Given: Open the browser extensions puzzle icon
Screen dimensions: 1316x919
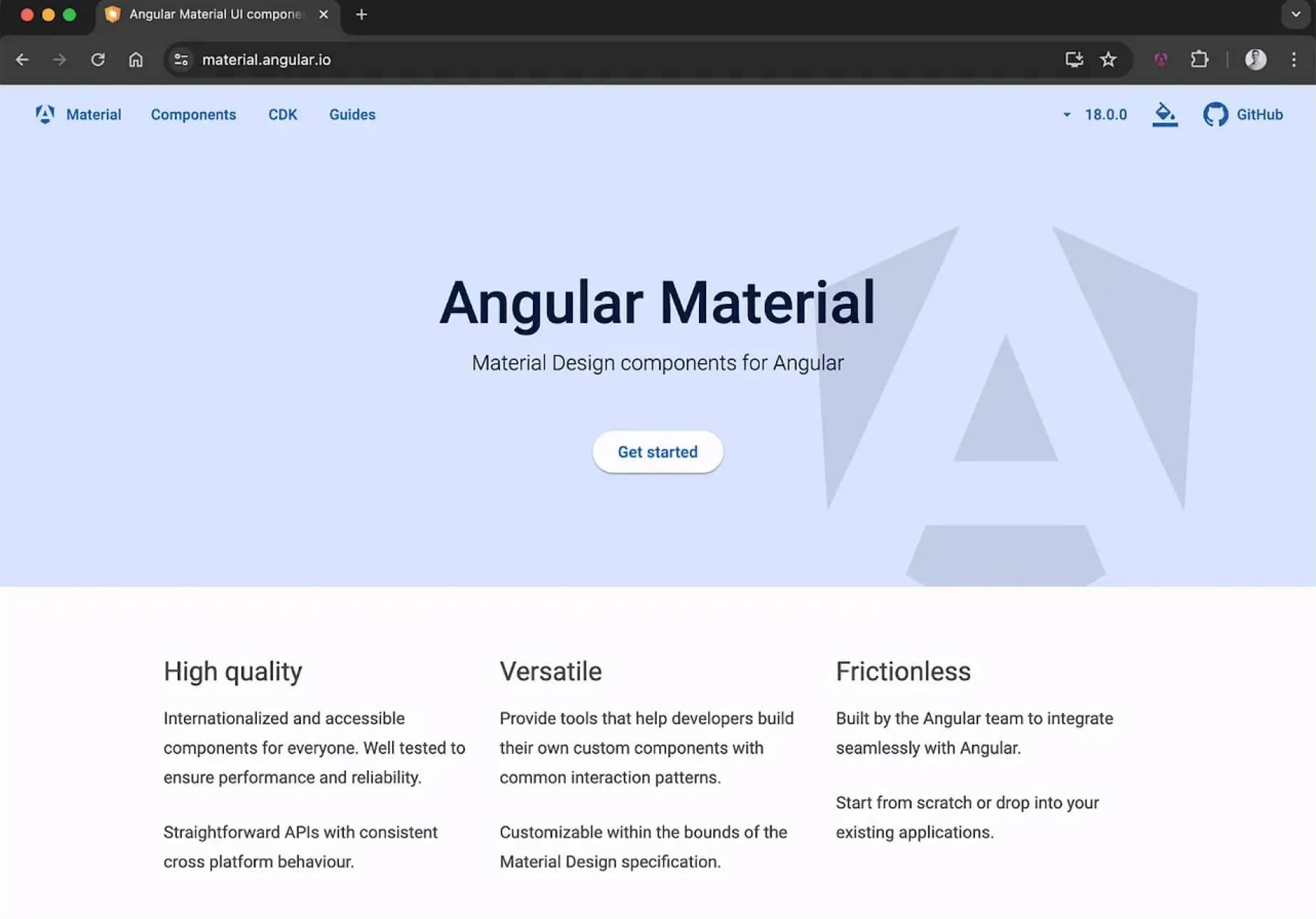Looking at the screenshot, I should 1199,60.
